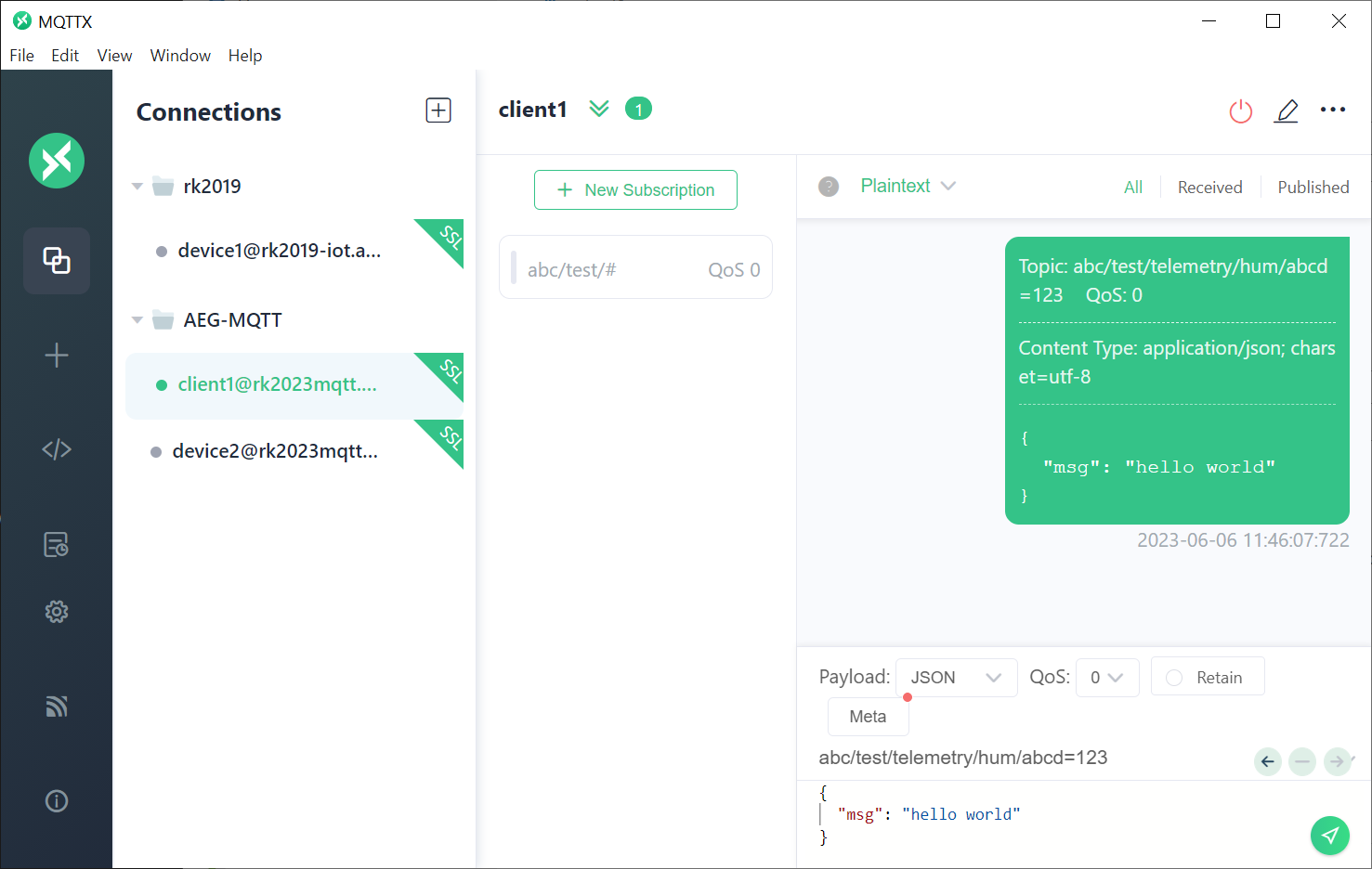Open the About info icon in sidebar

[57, 801]
